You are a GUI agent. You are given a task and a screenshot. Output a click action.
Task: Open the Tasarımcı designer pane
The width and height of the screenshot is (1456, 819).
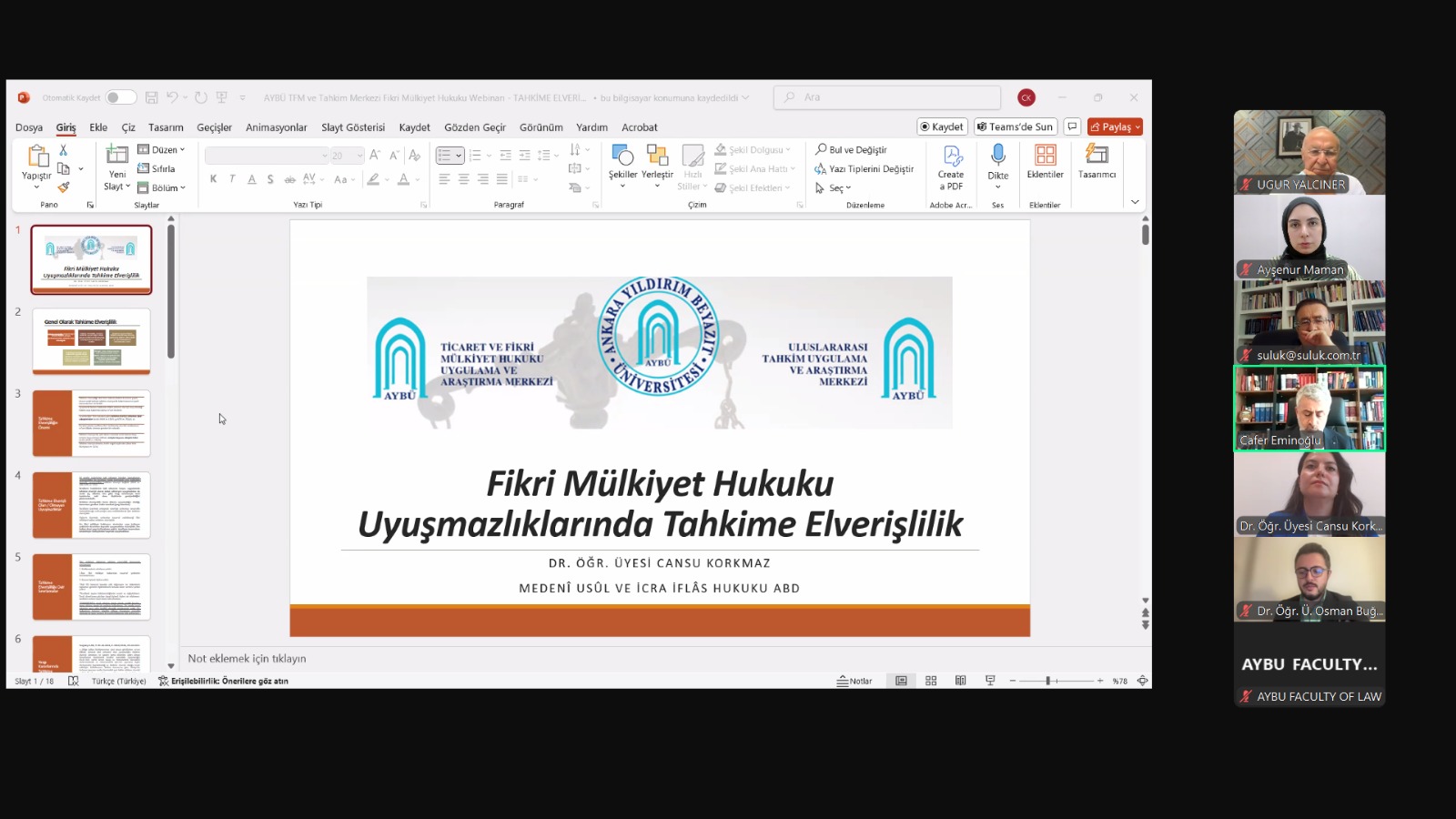tap(1097, 162)
